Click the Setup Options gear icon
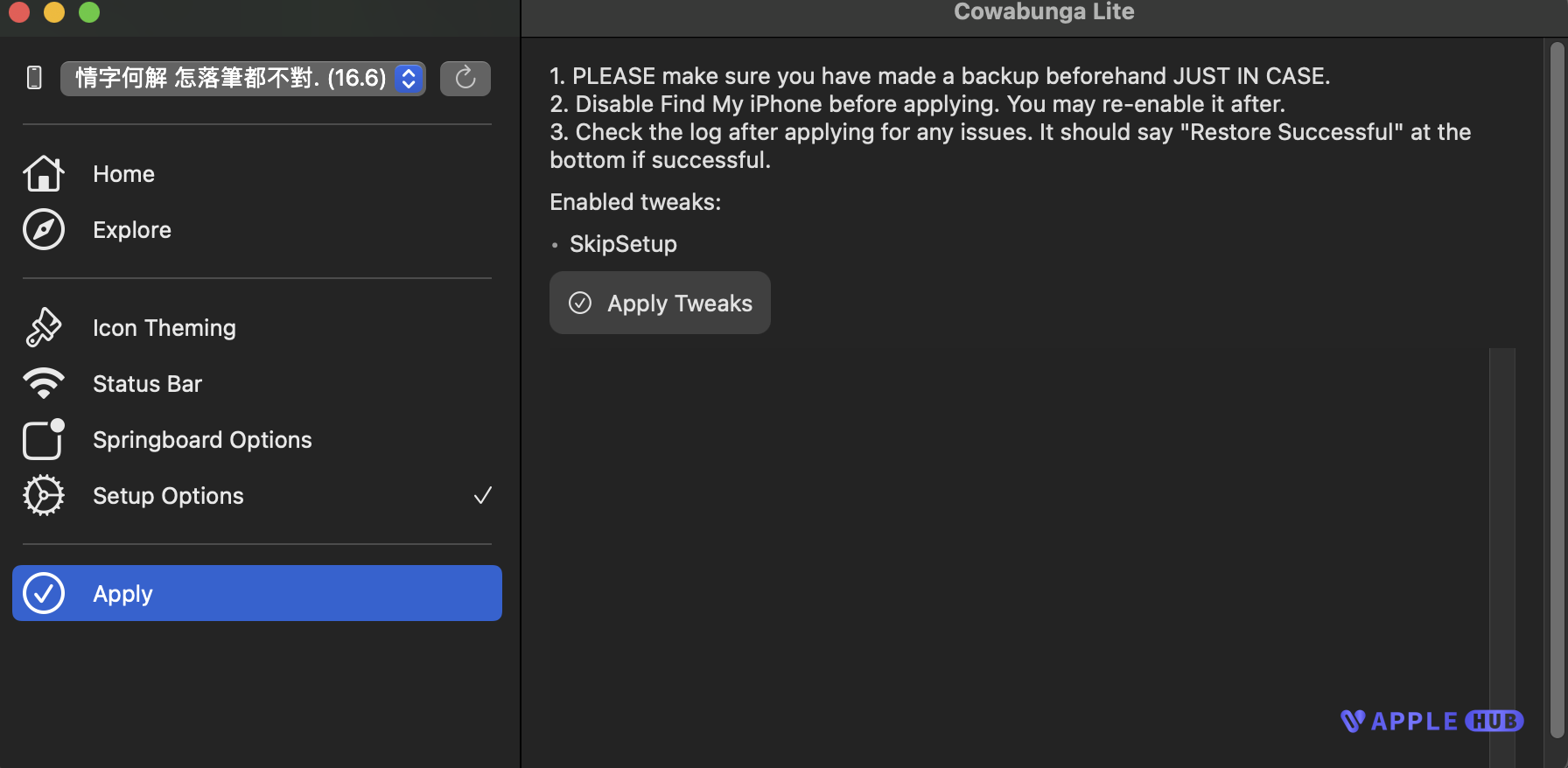This screenshot has height=768, width=1568. coord(43,496)
